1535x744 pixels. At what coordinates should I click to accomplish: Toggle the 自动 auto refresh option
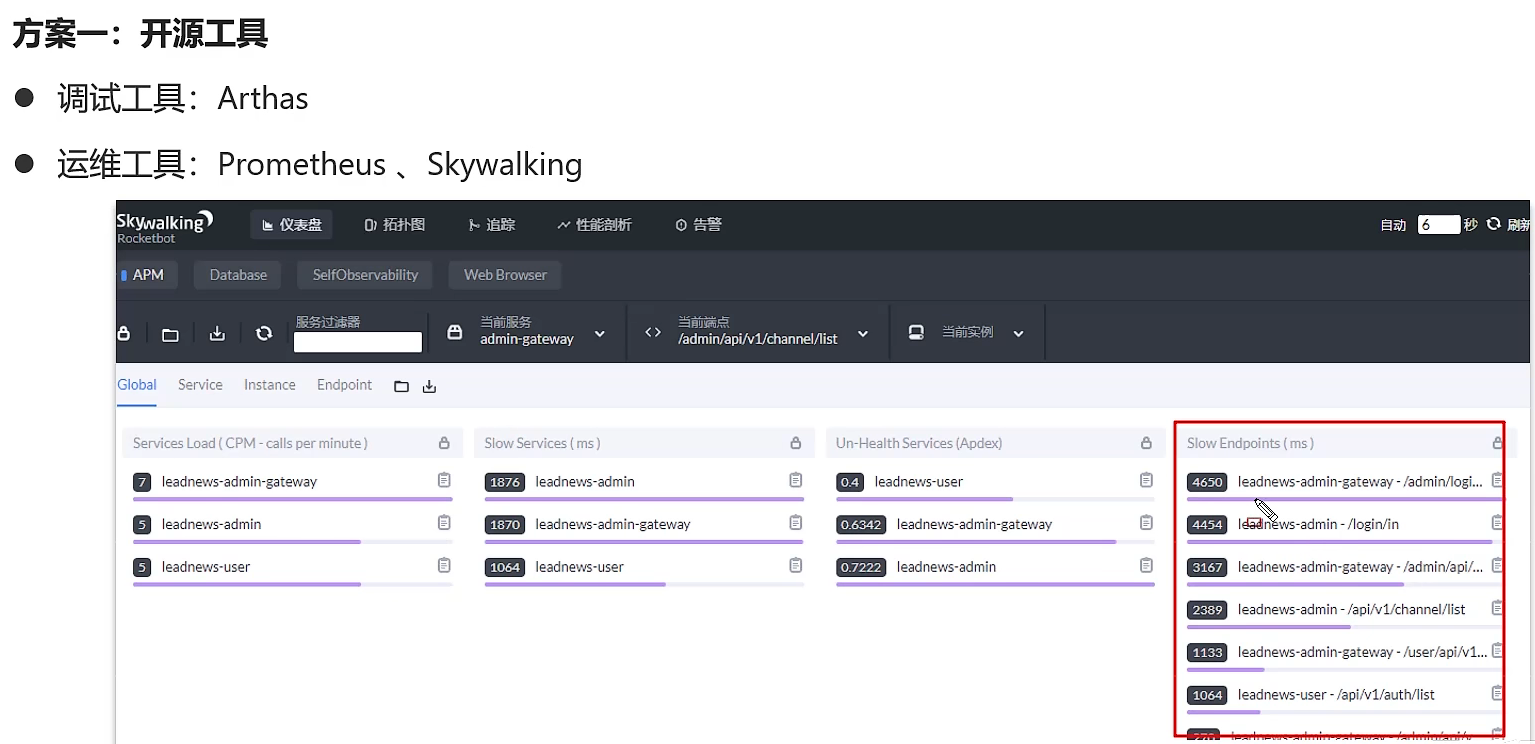click(x=1393, y=225)
